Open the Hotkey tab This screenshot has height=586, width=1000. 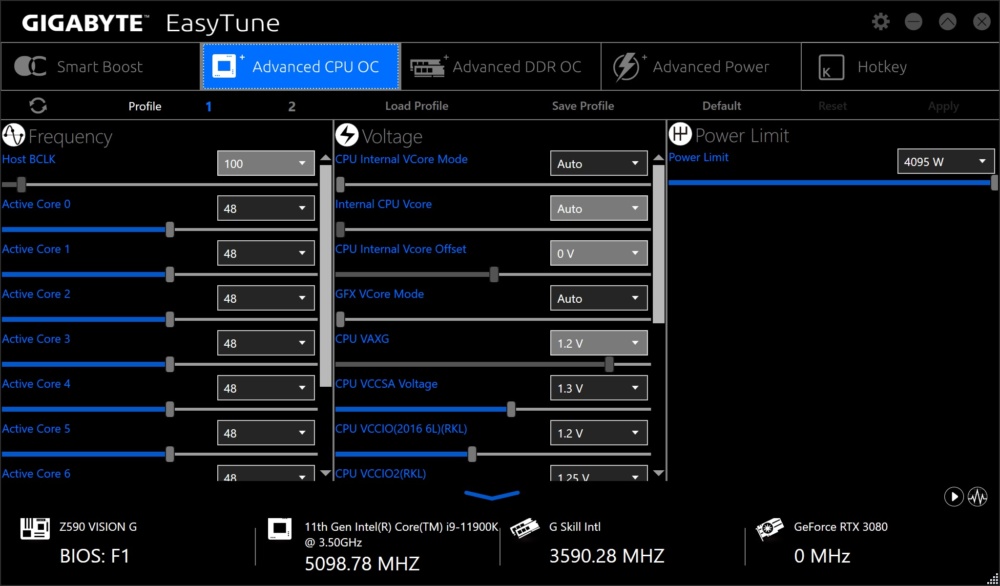[x=900, y=66]
